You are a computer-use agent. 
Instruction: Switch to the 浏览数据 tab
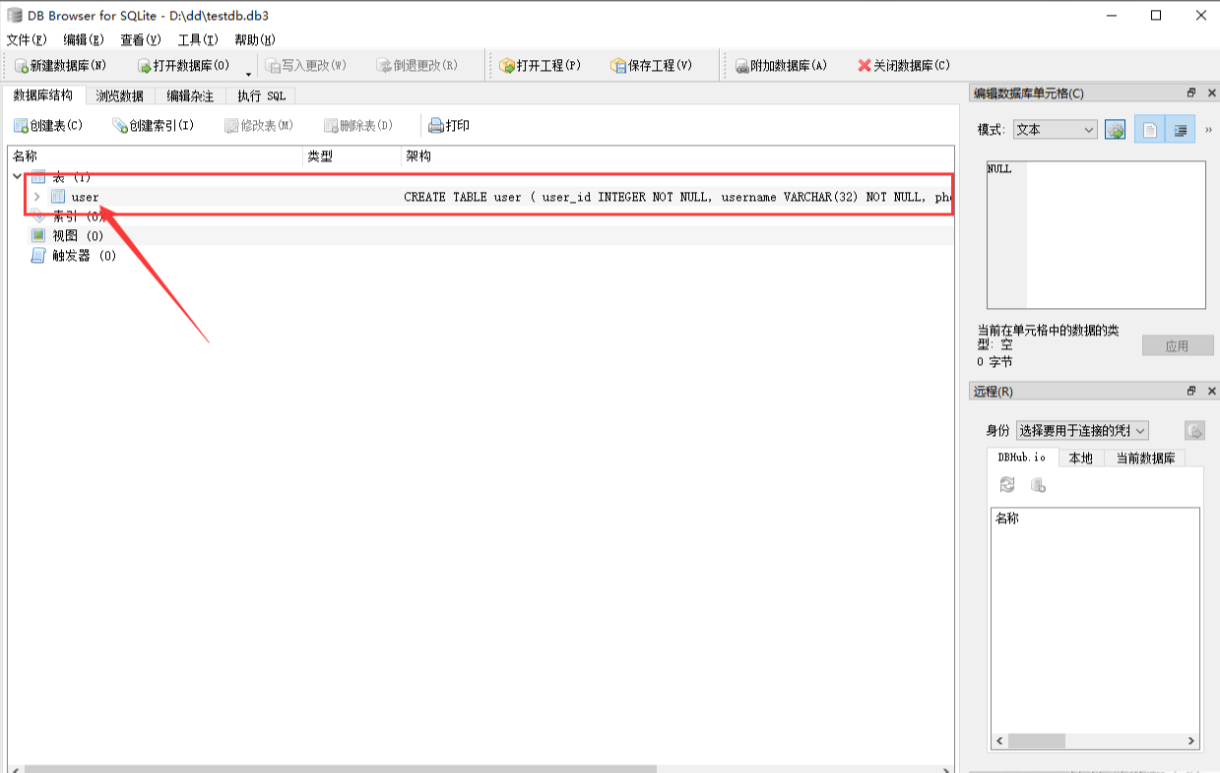[119, 96]
